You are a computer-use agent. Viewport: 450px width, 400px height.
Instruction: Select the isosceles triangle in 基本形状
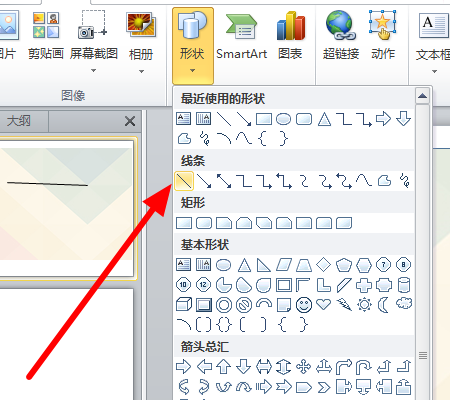(244, 265)
